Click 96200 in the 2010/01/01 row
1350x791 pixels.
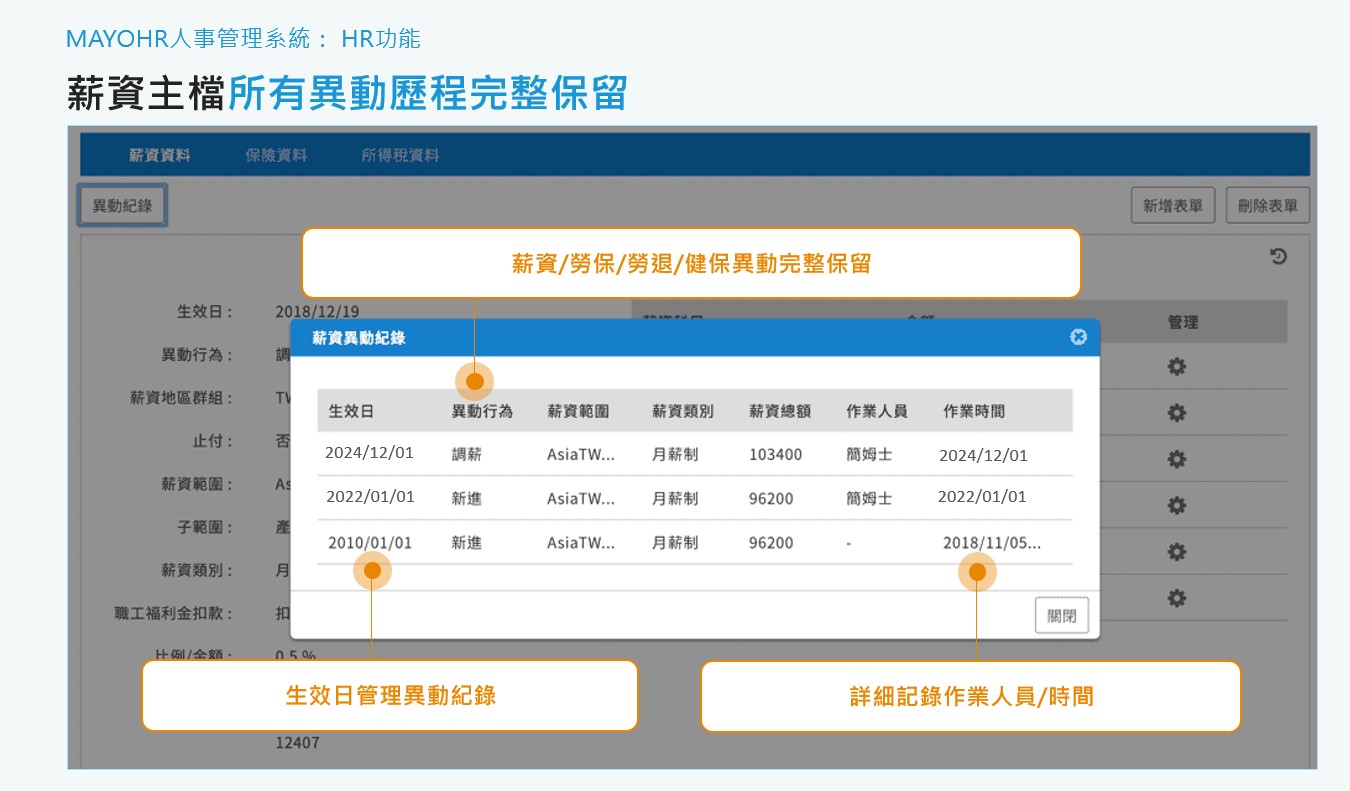pos(771,543)
